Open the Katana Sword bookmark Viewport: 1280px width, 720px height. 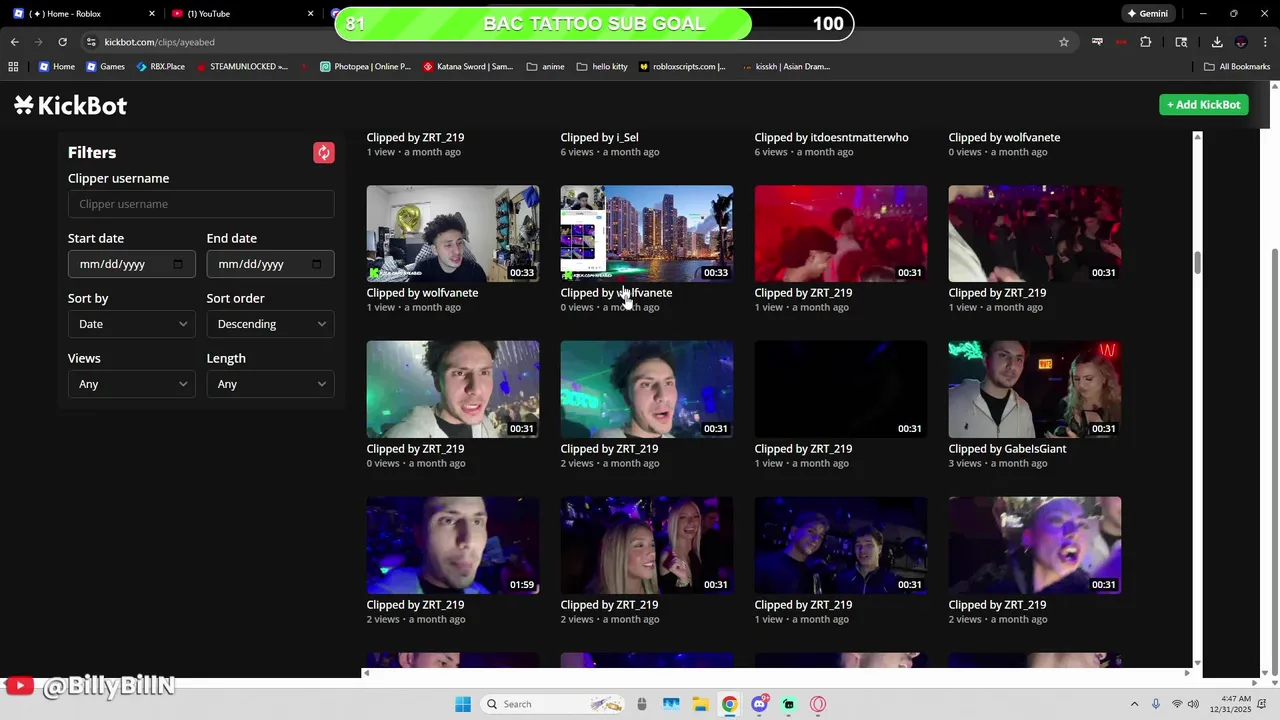[468, 67]
